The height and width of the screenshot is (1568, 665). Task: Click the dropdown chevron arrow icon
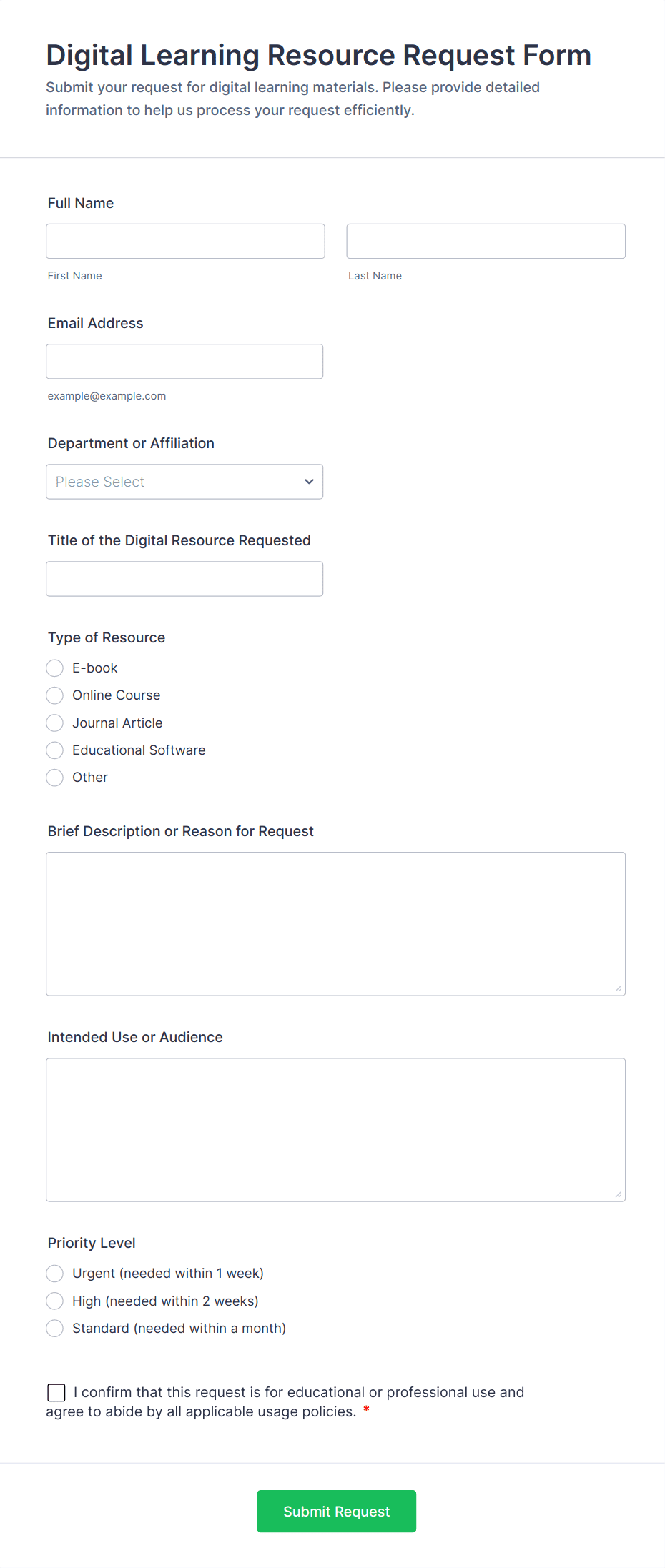(x=309, y=482)
